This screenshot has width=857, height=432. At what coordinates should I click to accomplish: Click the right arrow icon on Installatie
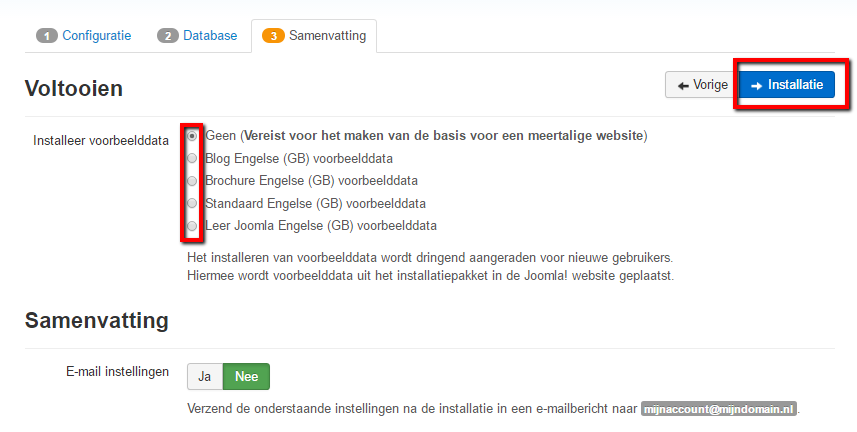pyautogui.click(x=756, y=86)
